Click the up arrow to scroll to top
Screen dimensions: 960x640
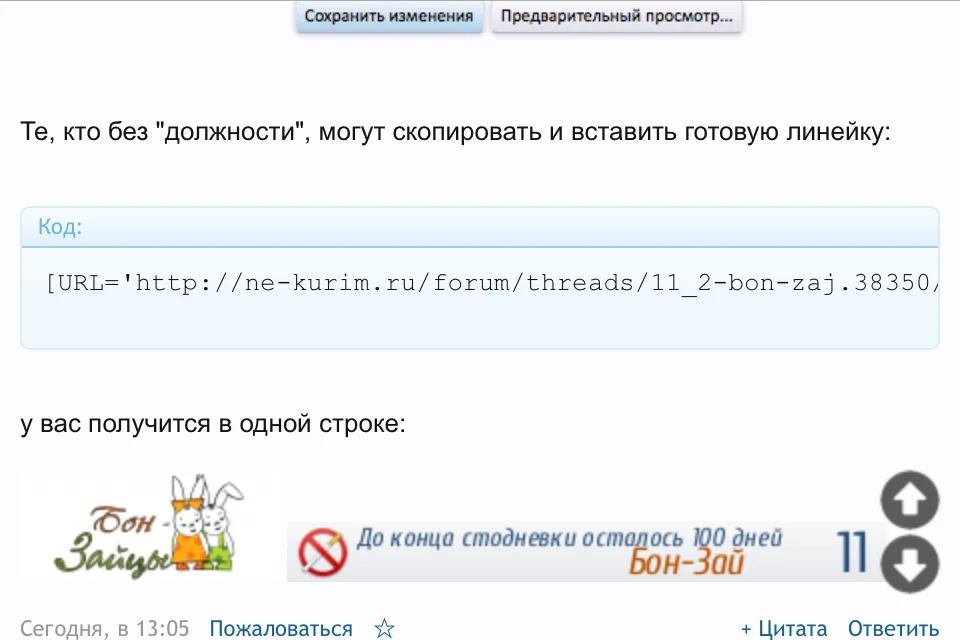pyautogui.click(x=909, y=497)
